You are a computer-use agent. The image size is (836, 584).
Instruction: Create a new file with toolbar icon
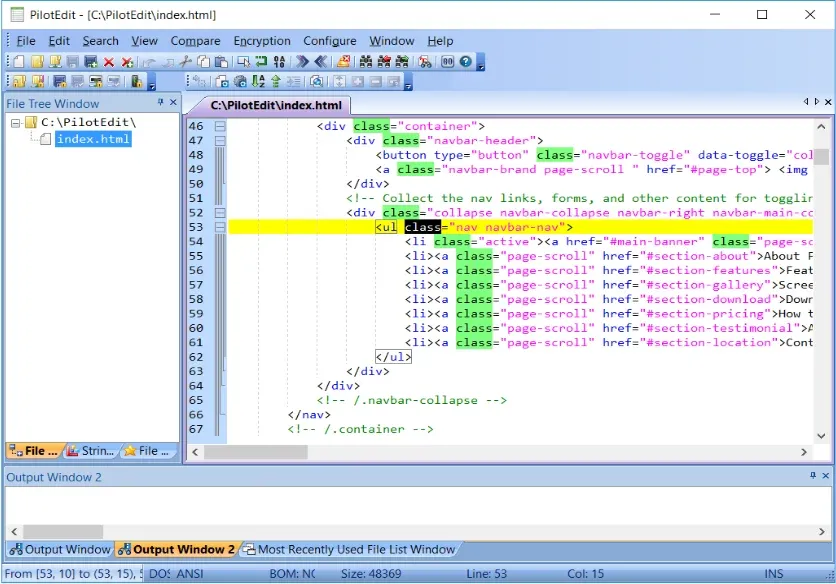click(19, 62)
